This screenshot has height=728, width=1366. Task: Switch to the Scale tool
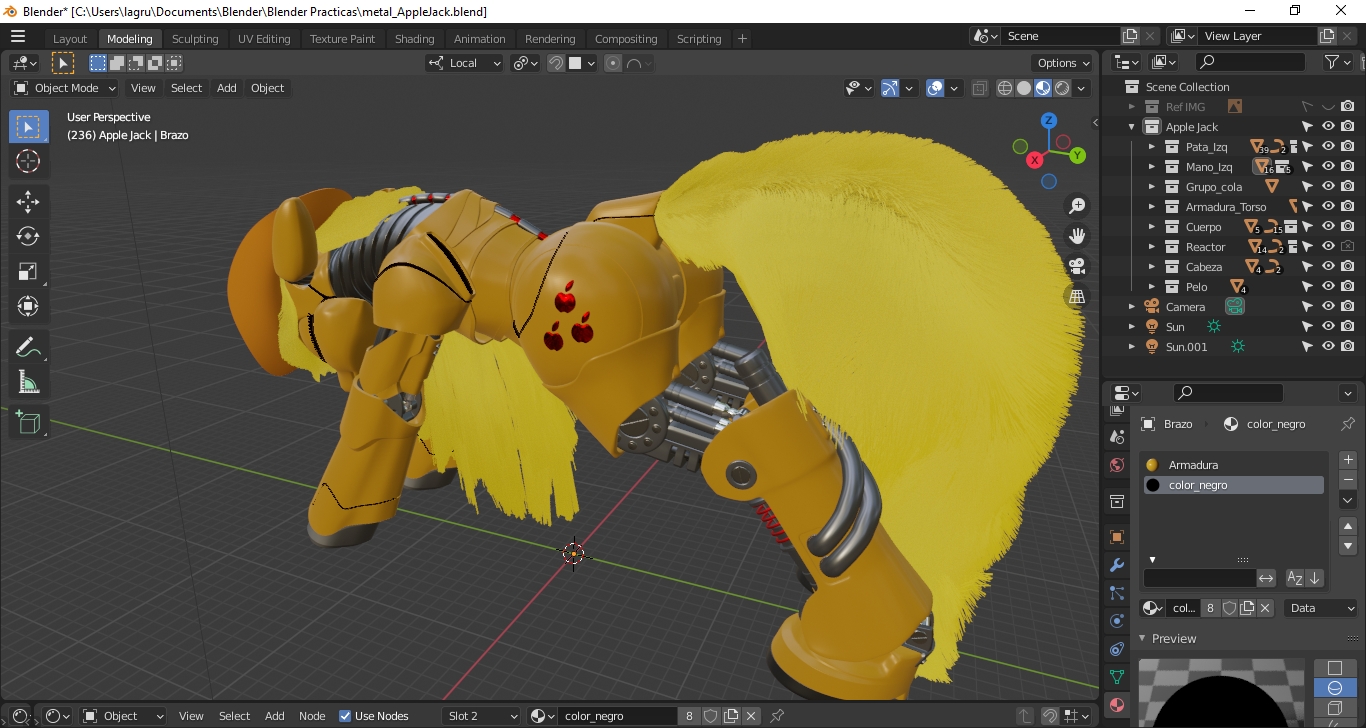click(x=28, y=271)
